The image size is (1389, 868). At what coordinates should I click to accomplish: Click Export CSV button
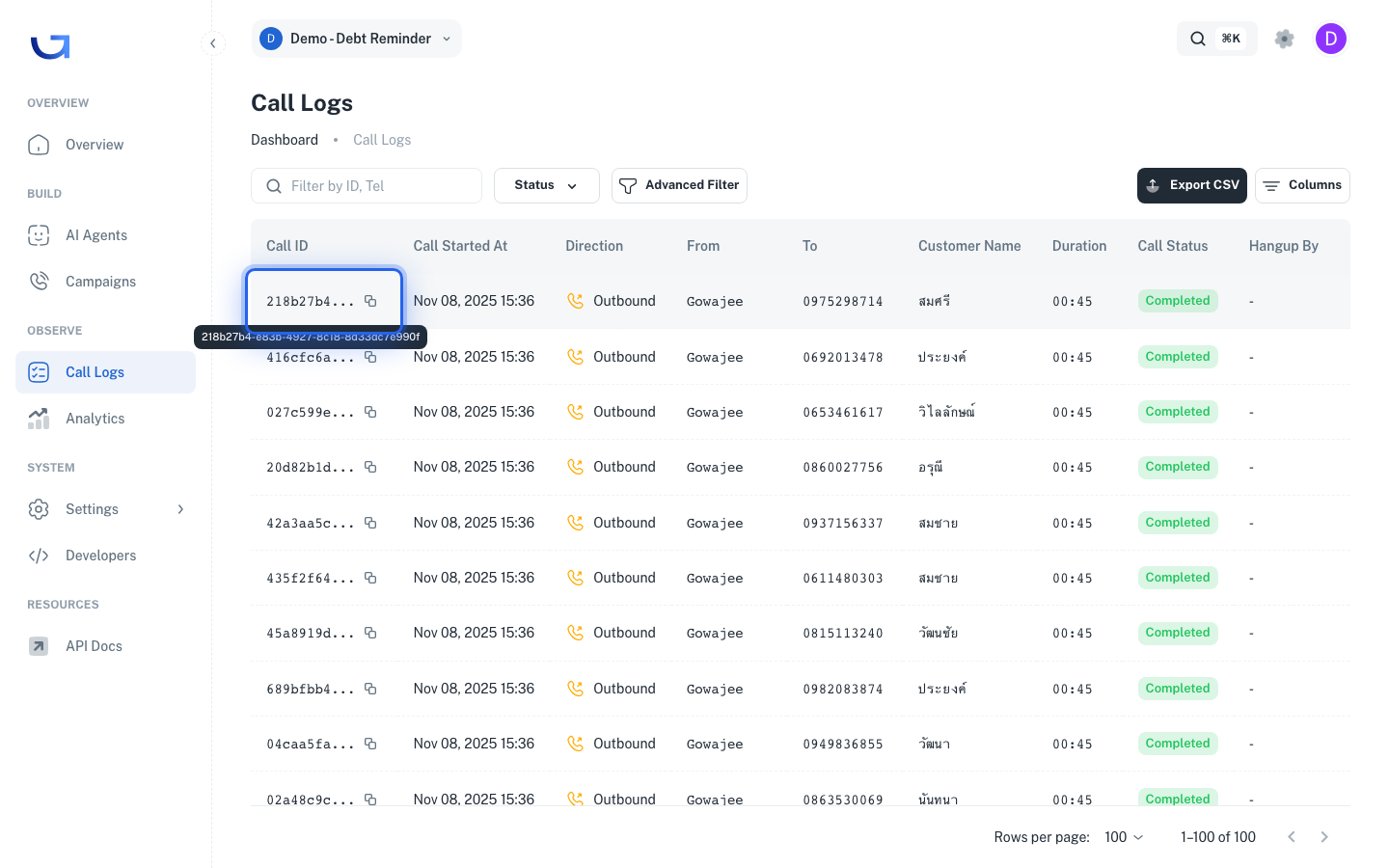click(1192, 185)
